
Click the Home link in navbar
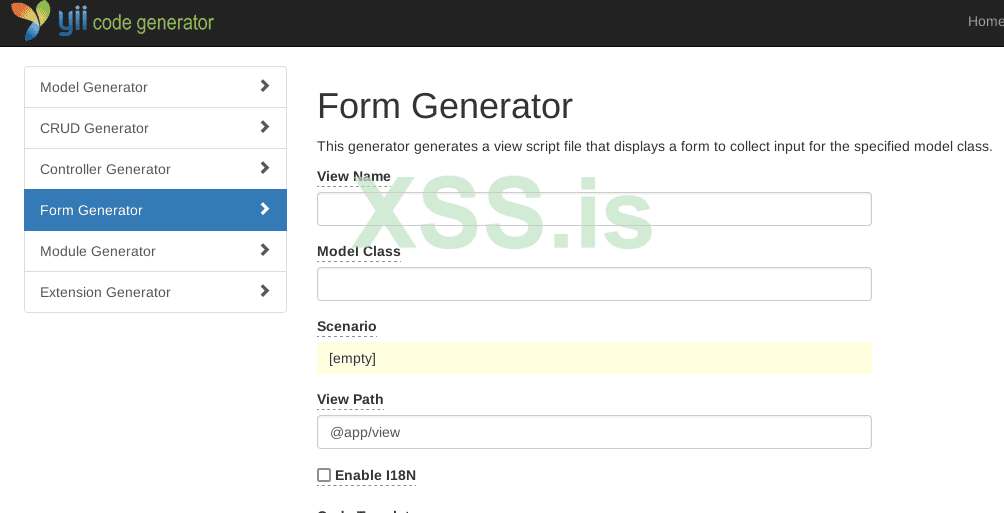[985, 21]
